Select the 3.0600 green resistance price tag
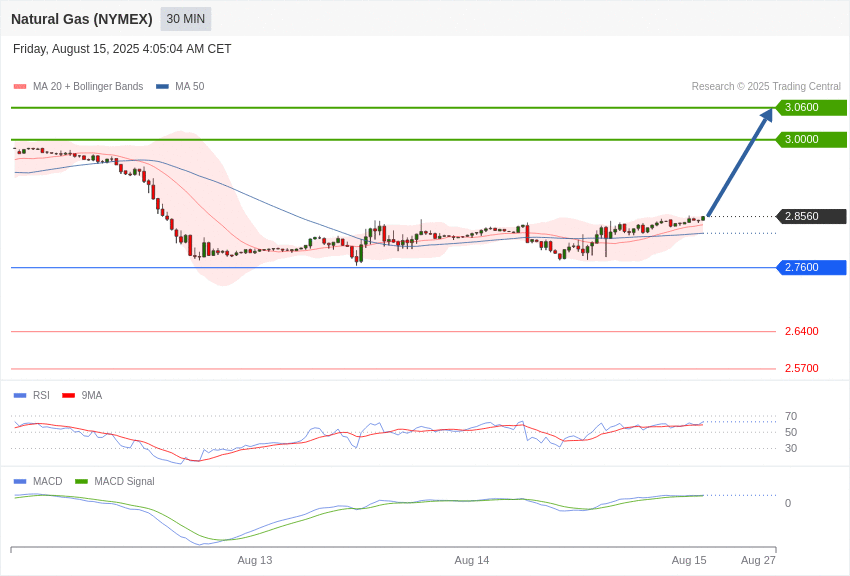The height and width of the screenshot is (576, 850). click(811, 107)
